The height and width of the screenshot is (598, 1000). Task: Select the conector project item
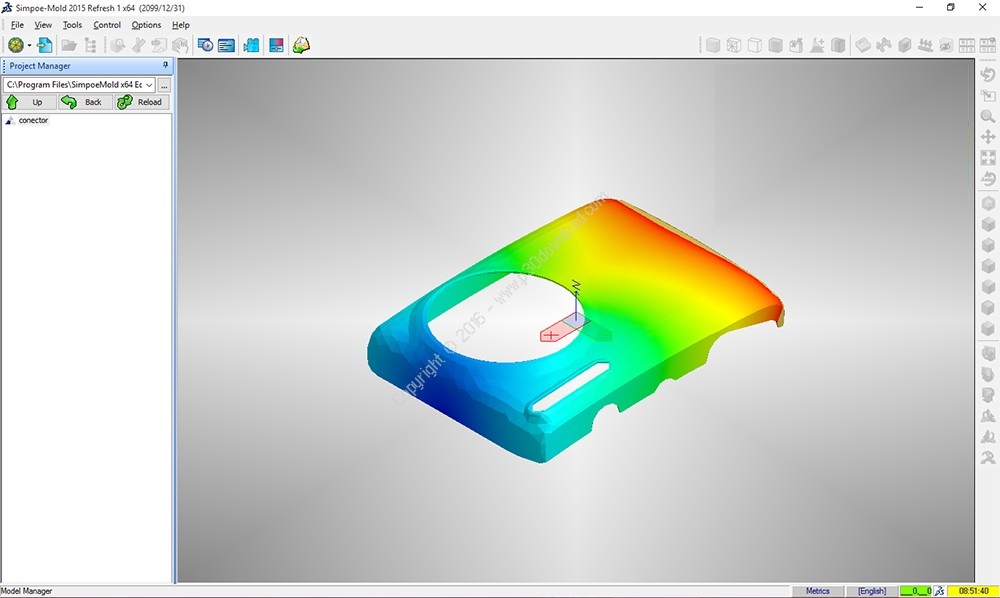pyautogui.click(x=33, y=120)
